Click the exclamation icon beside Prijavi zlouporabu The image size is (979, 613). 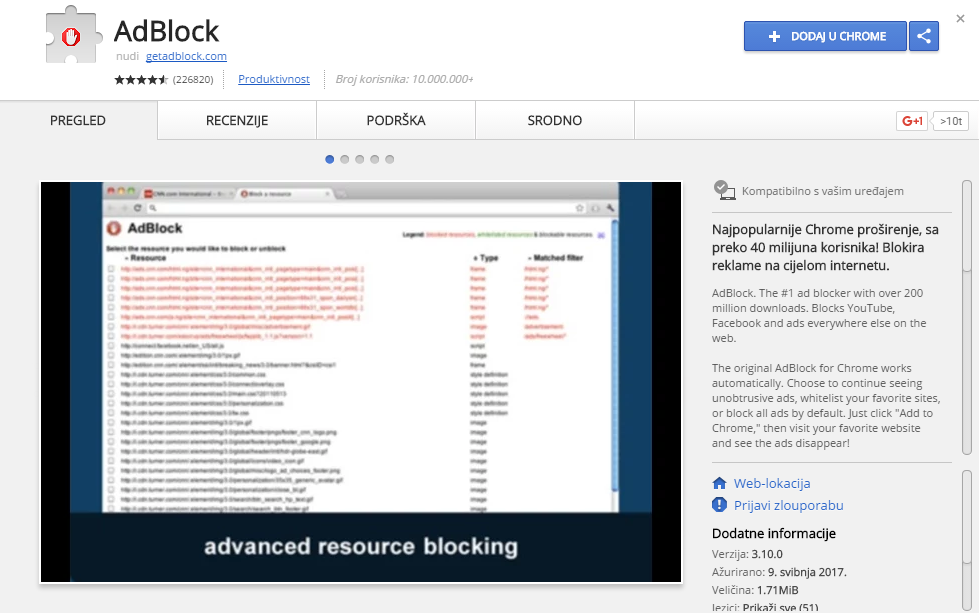[x=719, y=504]
